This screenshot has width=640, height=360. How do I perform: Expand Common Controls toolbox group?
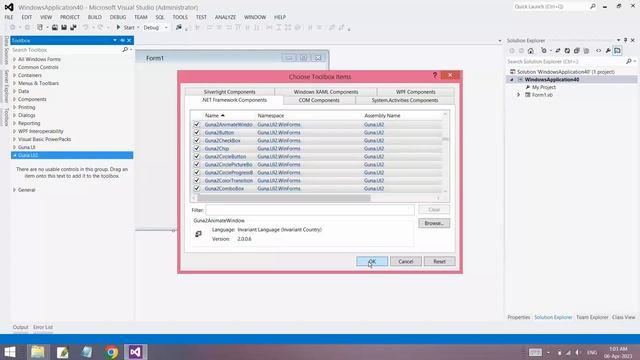pyautogui.click(x=15, y=67)
